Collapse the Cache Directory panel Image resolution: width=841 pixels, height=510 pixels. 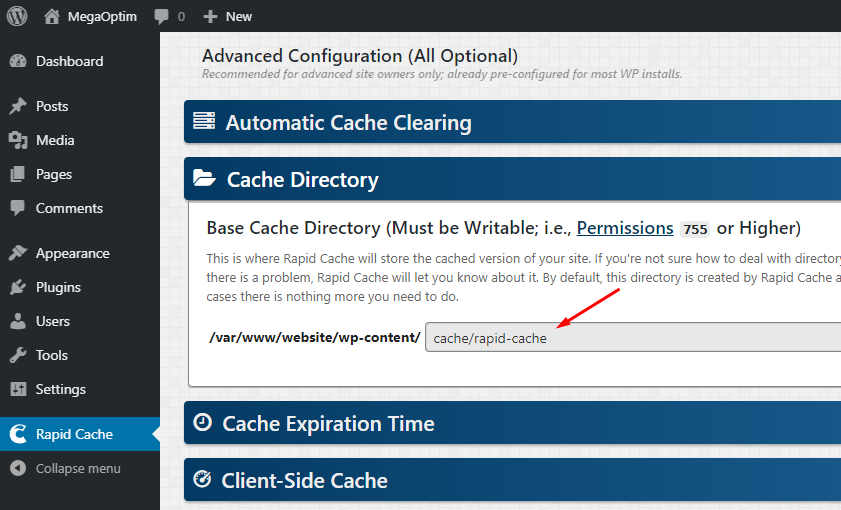[512, 179]
